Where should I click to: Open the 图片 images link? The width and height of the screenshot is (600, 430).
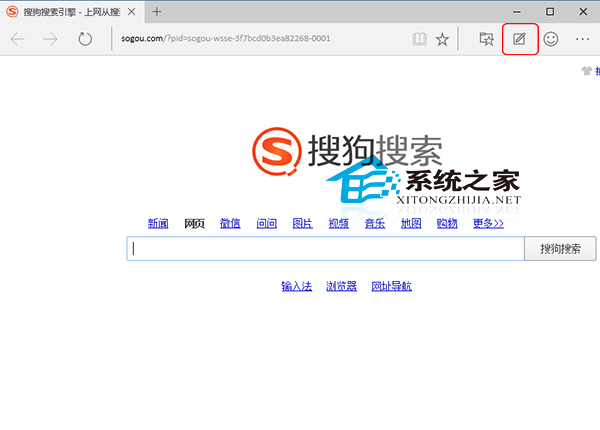click(303, 223)
